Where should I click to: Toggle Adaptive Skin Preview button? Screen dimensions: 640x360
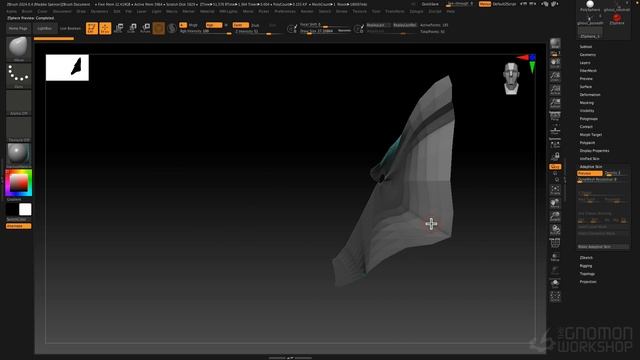[x=590, y=173]
